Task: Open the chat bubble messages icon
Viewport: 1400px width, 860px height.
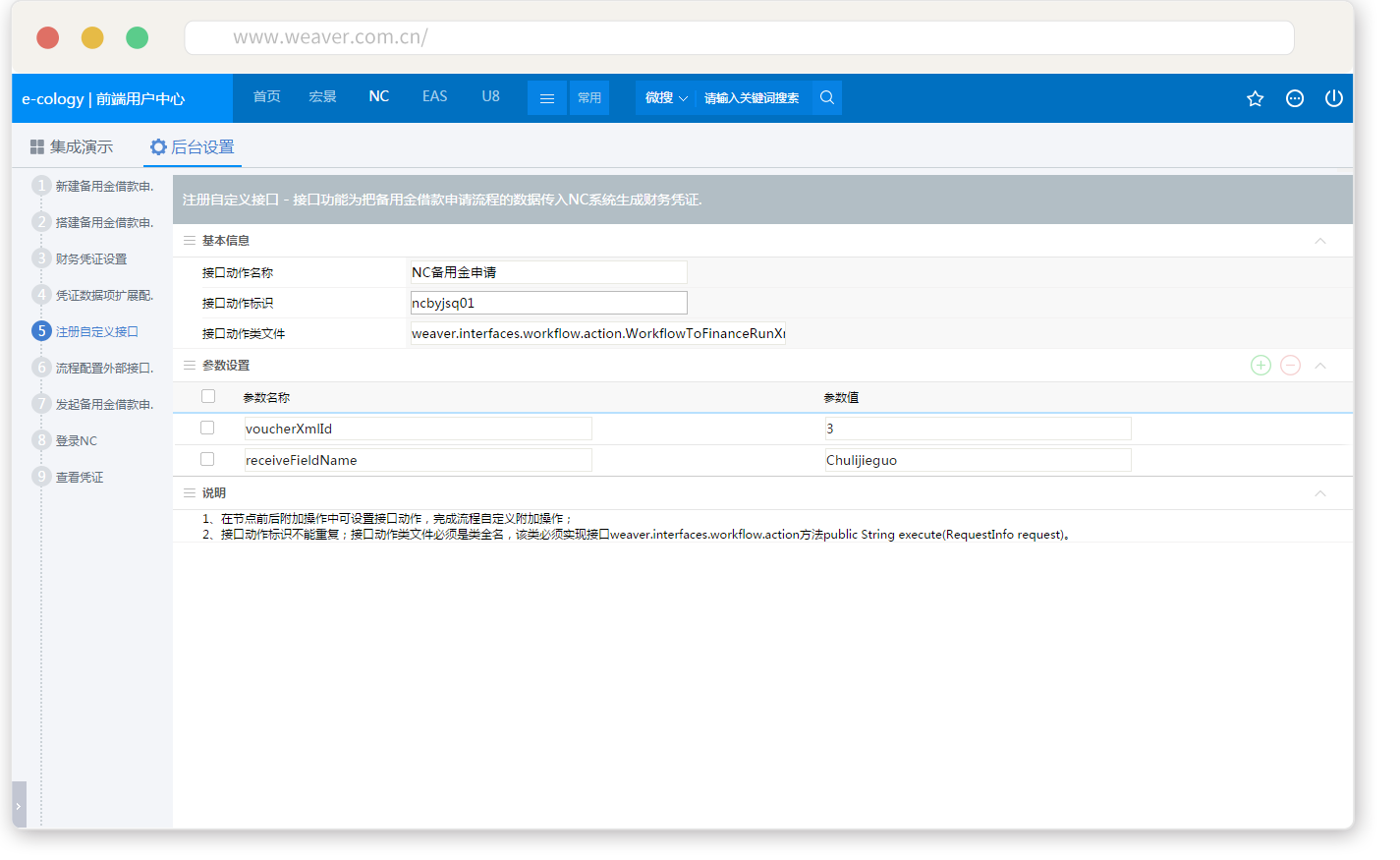Action: (1295, 98)
